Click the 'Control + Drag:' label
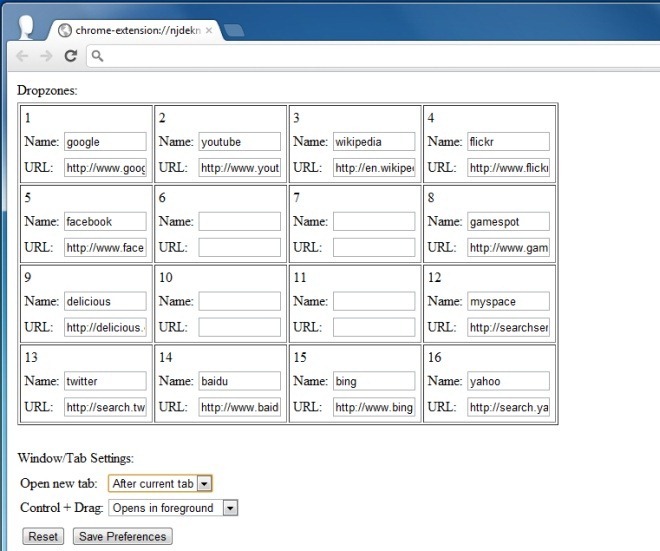660x551 pixels. click(x=61, y=508)
